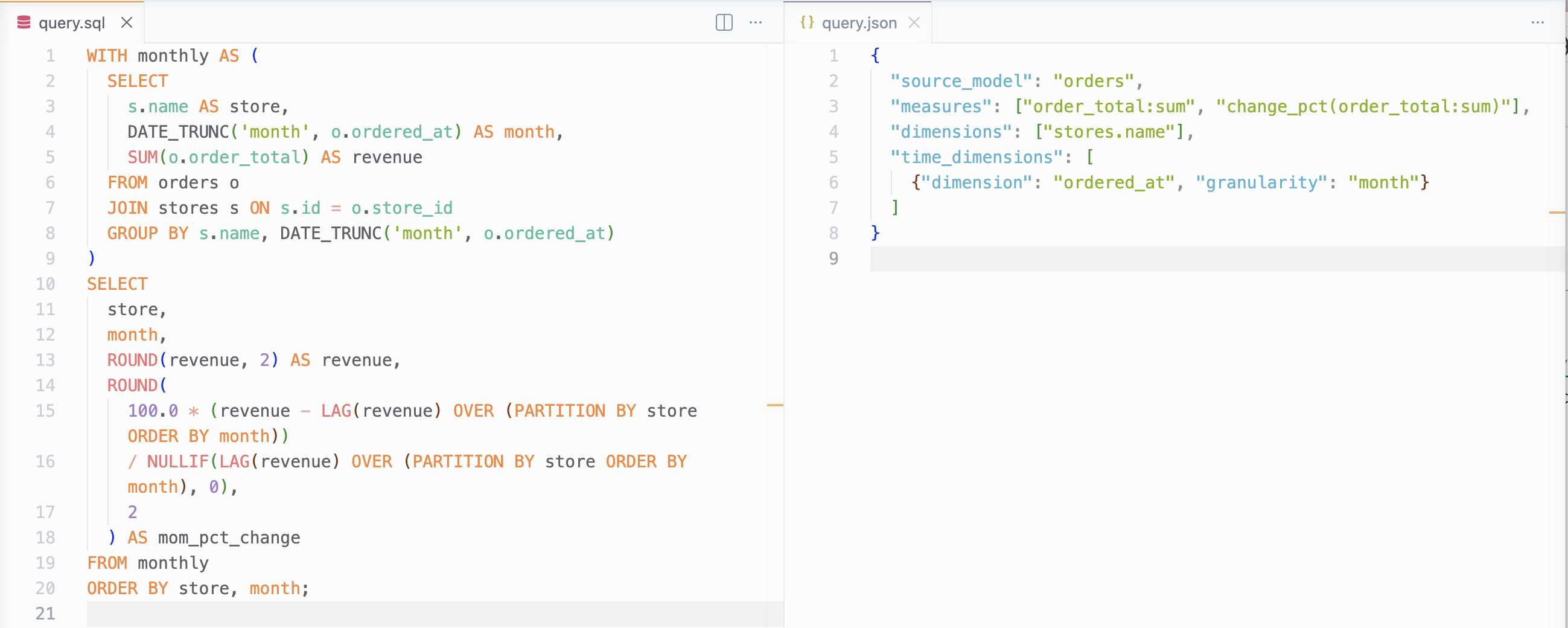Click line number 21 in query.sql
The height and width of the screenshot is (628, 1568).
coord(45,614)
